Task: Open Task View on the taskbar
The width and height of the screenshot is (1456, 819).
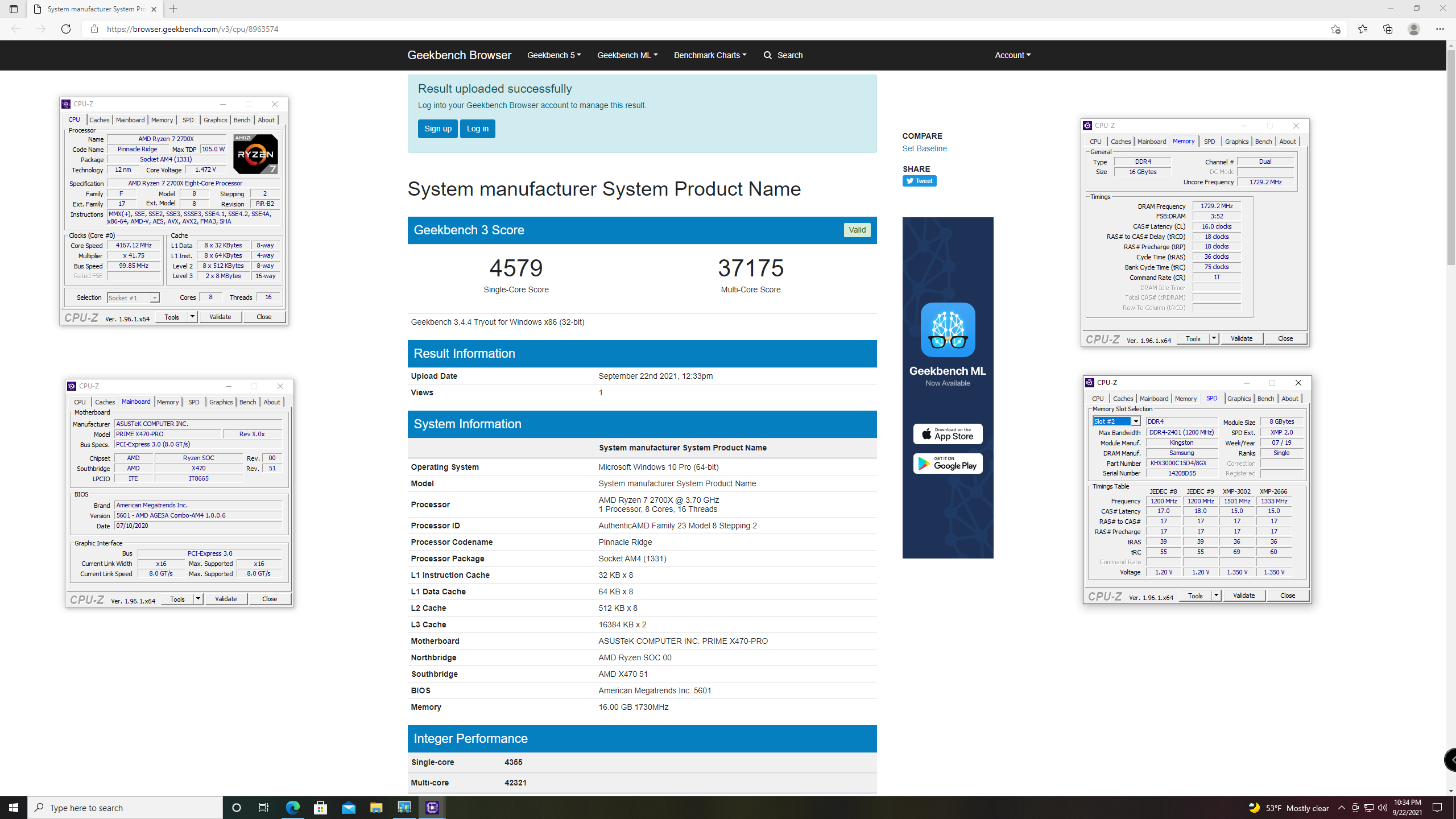Action: pyautogui.click(x=264, y=808)
